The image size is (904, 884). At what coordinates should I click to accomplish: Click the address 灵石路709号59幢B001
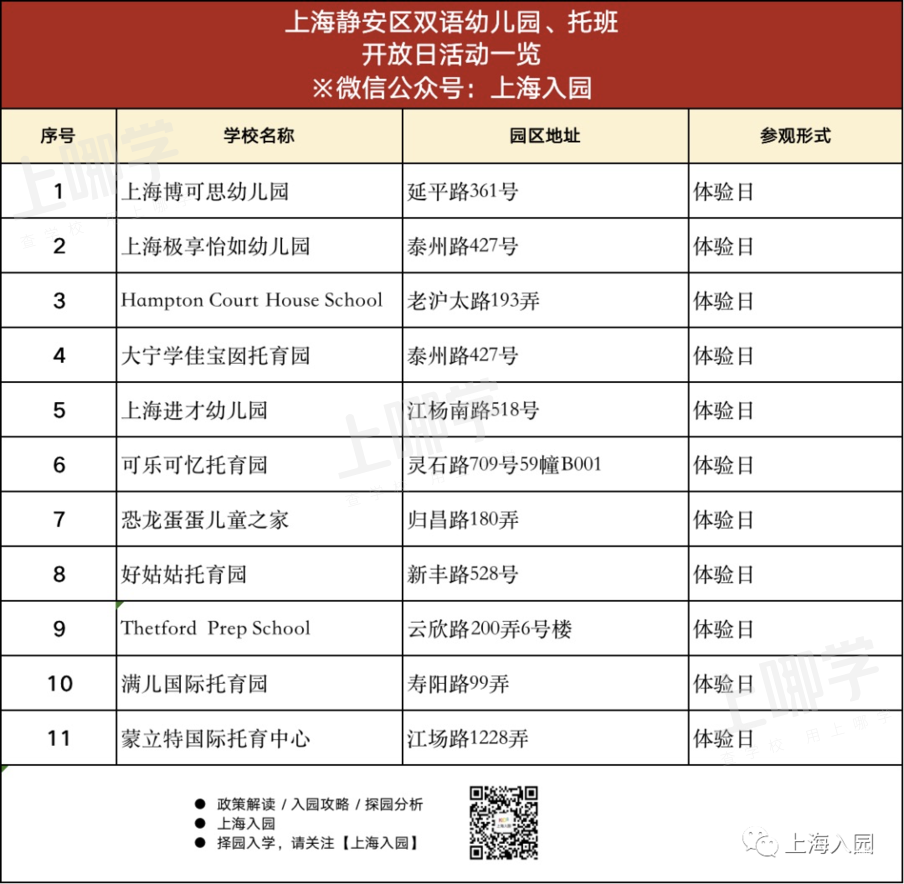coord(504,465)
